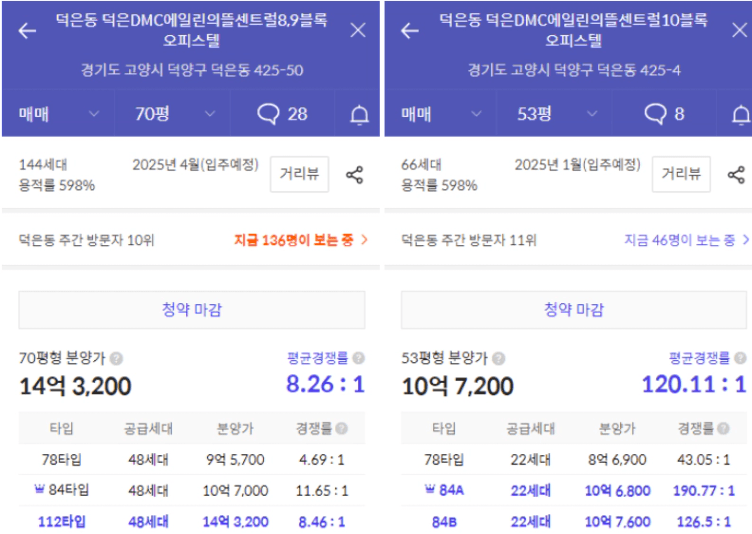Screen dimensions: 752x534
Task: Click 덕은동 주간 방문자 10위 text
Action: [86, 240]
